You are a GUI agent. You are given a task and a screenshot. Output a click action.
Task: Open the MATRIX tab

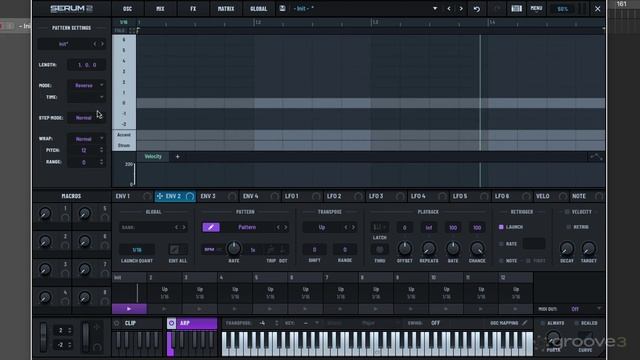[226, 9]
